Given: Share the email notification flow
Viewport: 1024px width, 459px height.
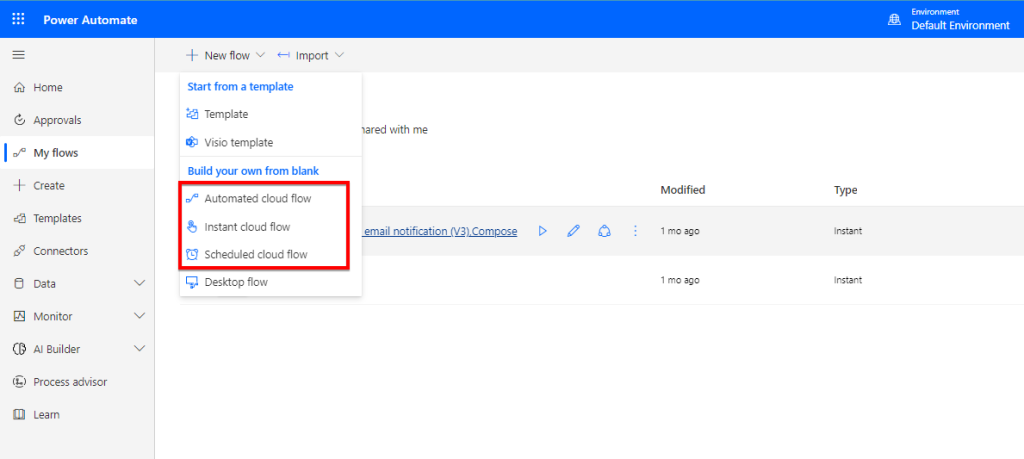Looking at the screenshot, I should (605, 231).
